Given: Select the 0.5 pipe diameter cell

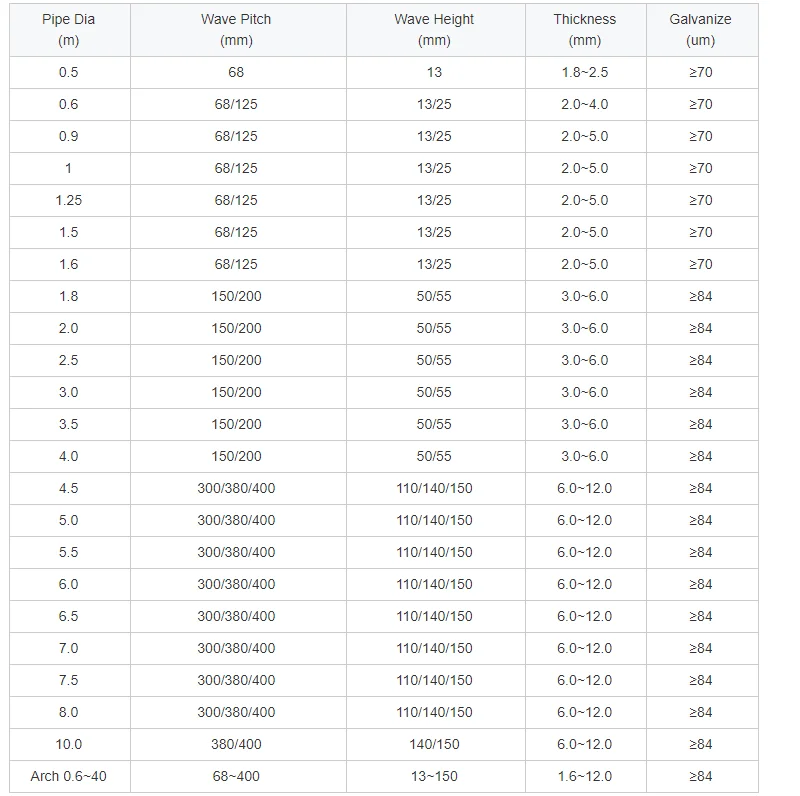Looking at the screenshot, I should 68,72.
